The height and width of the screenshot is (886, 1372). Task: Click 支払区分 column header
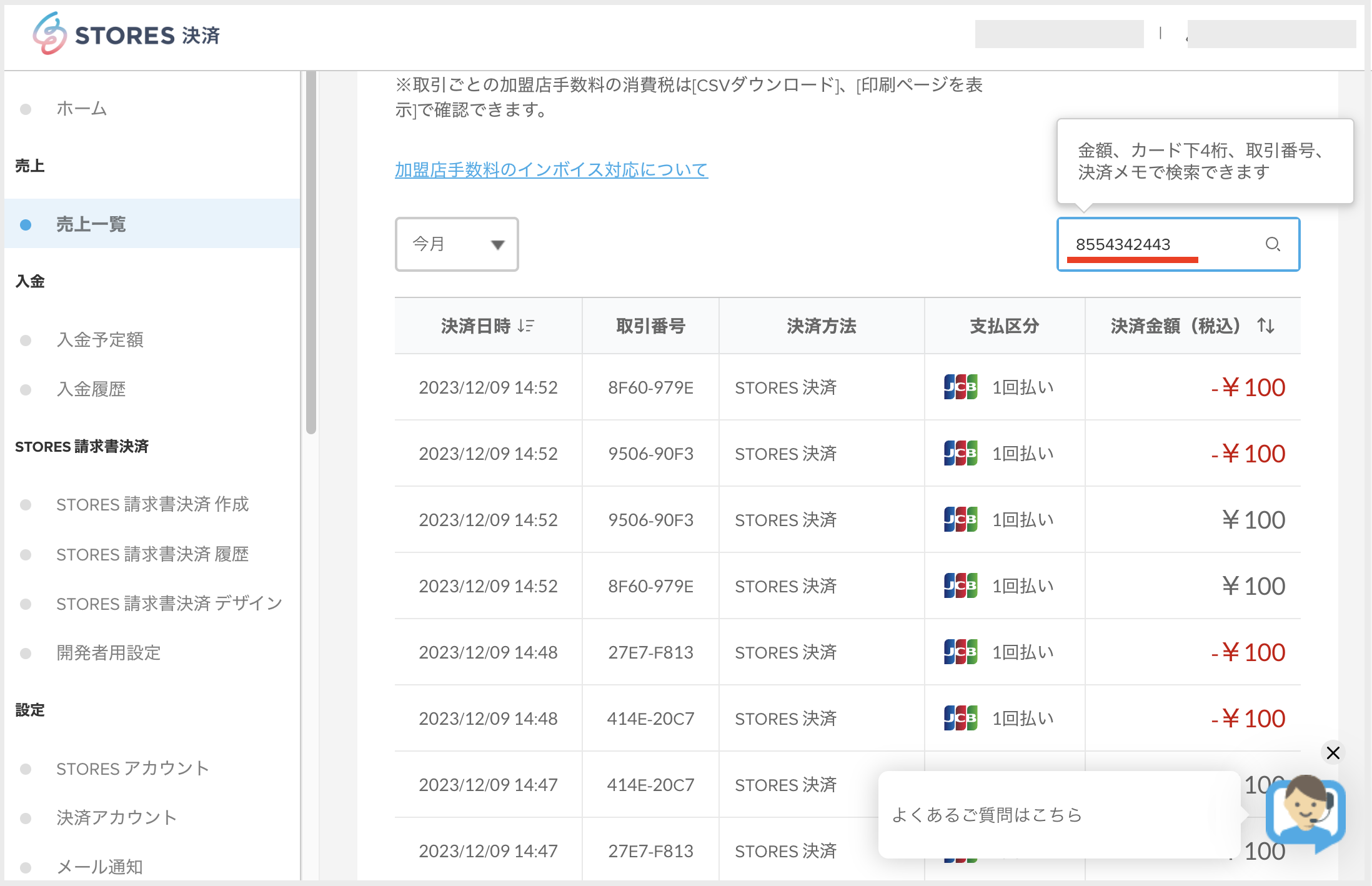point(1005,326)
